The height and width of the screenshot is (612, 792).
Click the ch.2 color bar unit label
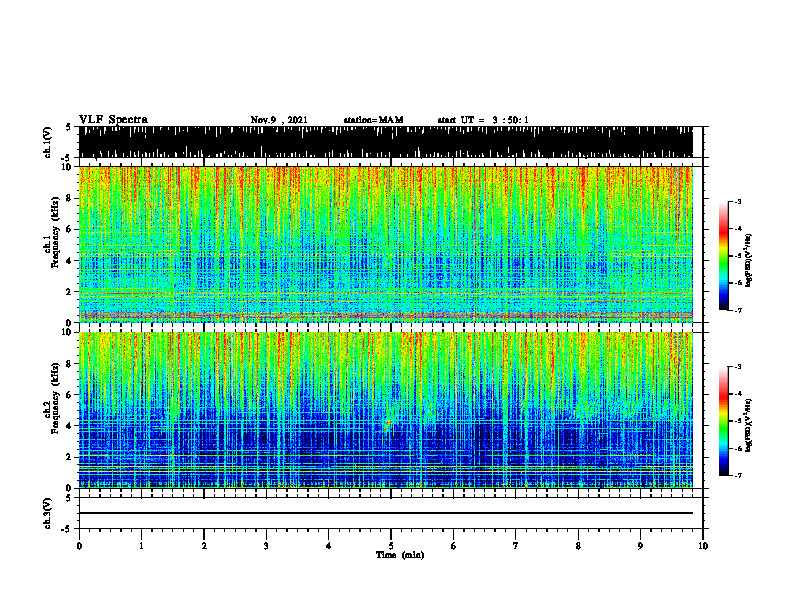(x=749, y=425)
